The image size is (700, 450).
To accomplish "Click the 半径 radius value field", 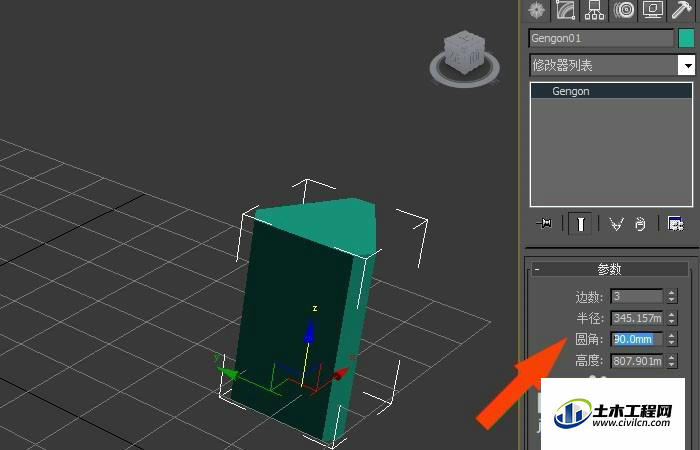I will (x=637, y=318).
